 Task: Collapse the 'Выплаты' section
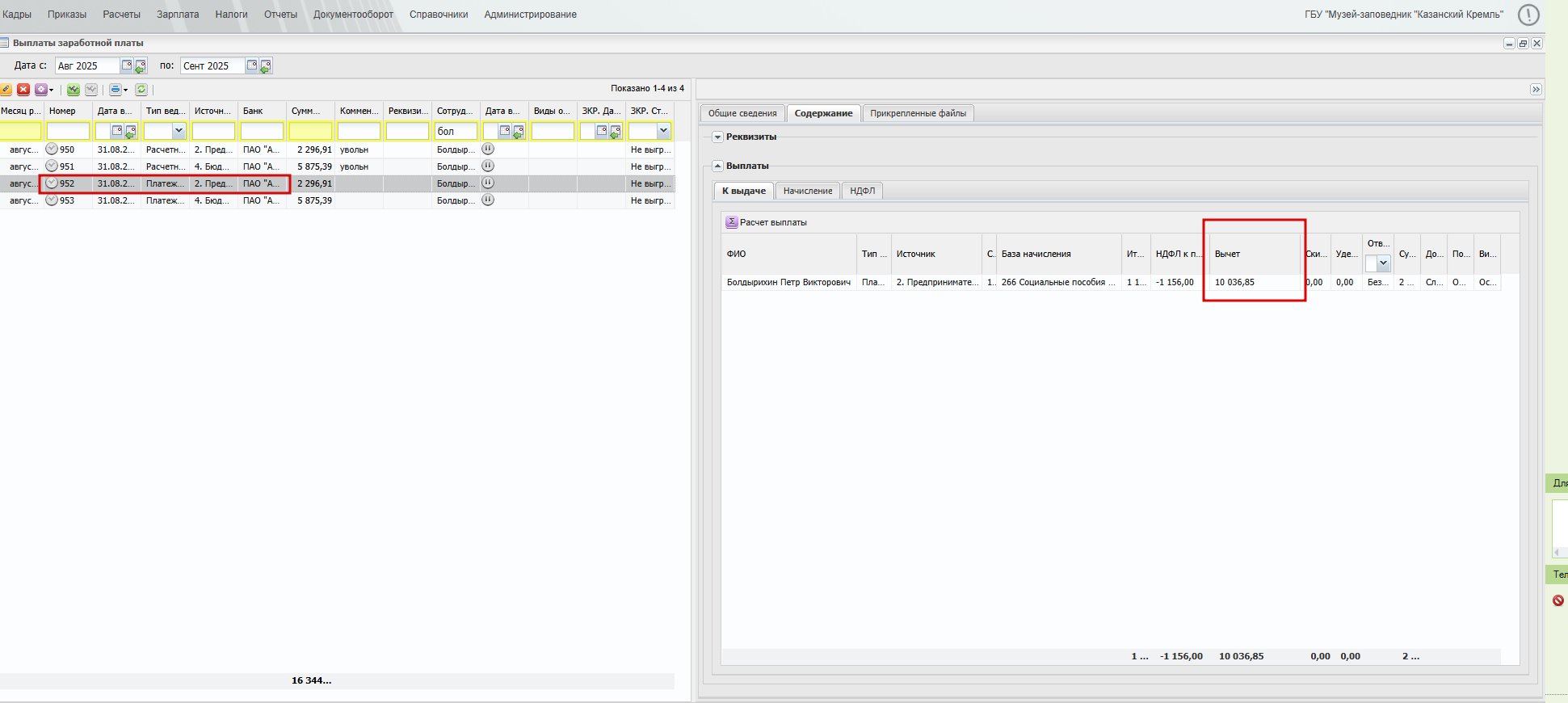click(717, 166)
